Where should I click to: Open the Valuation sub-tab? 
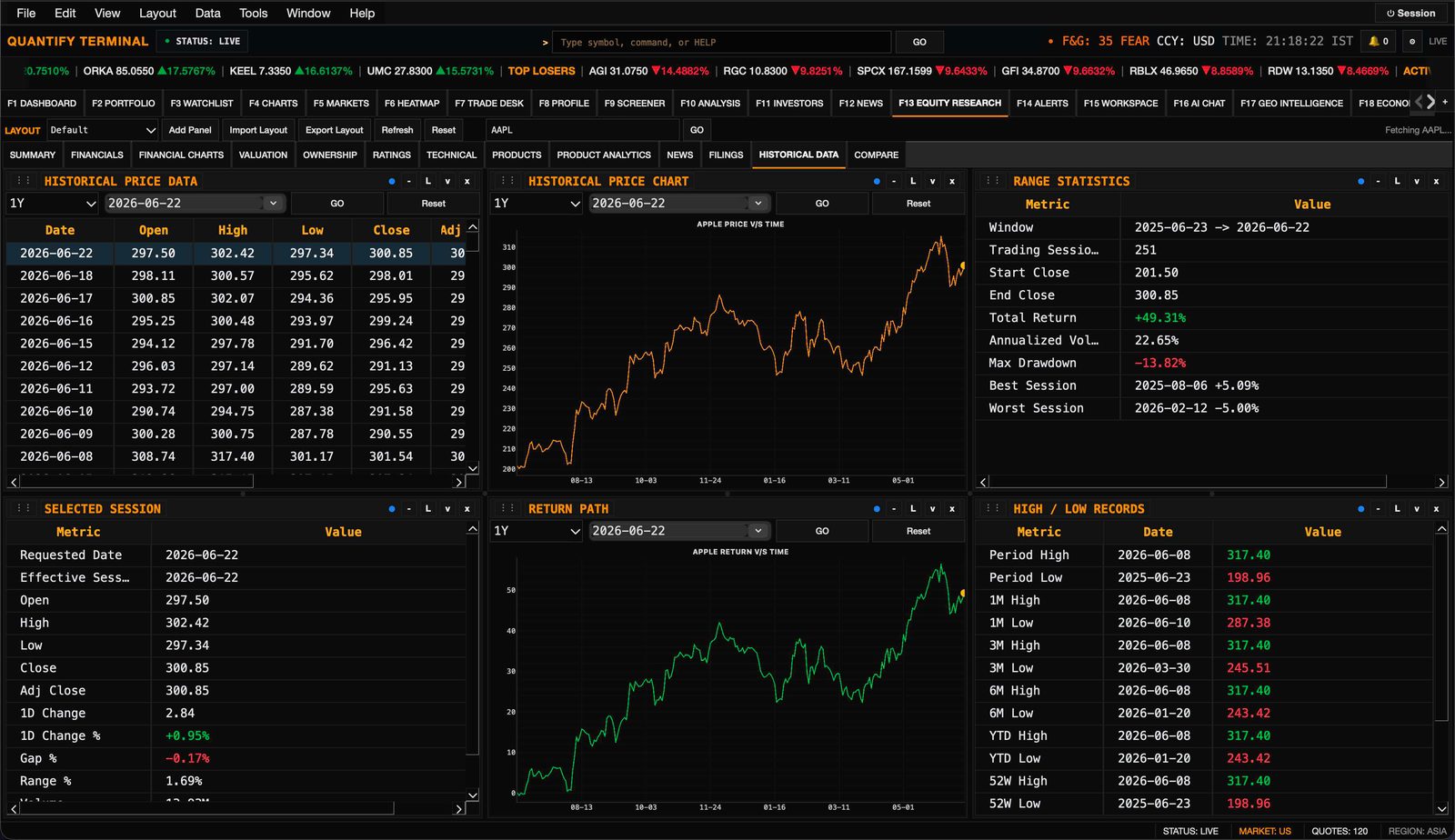263,155
